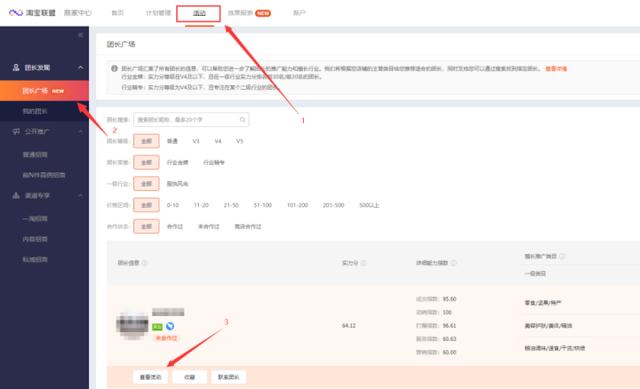The height and width of the screenshot is (389, 640).
Task: Open the 计划管理 top navigation tab
Action: click(158, 13)
